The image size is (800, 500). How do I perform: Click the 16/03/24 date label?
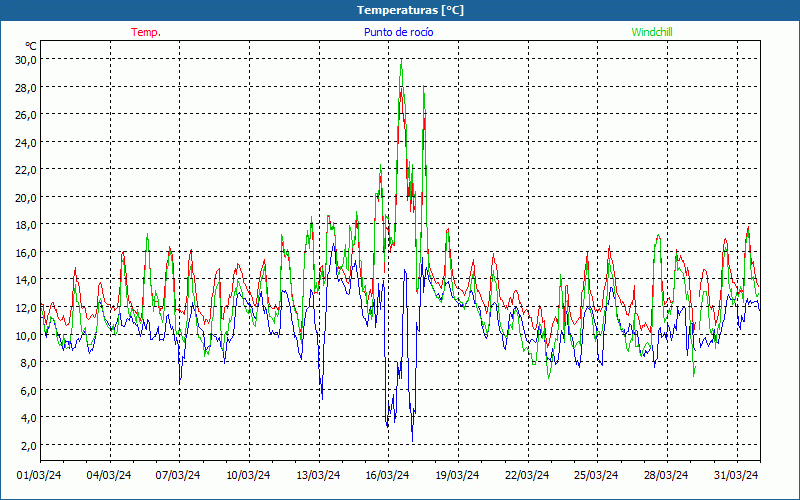pyautogui.click(x=387, y=475)
